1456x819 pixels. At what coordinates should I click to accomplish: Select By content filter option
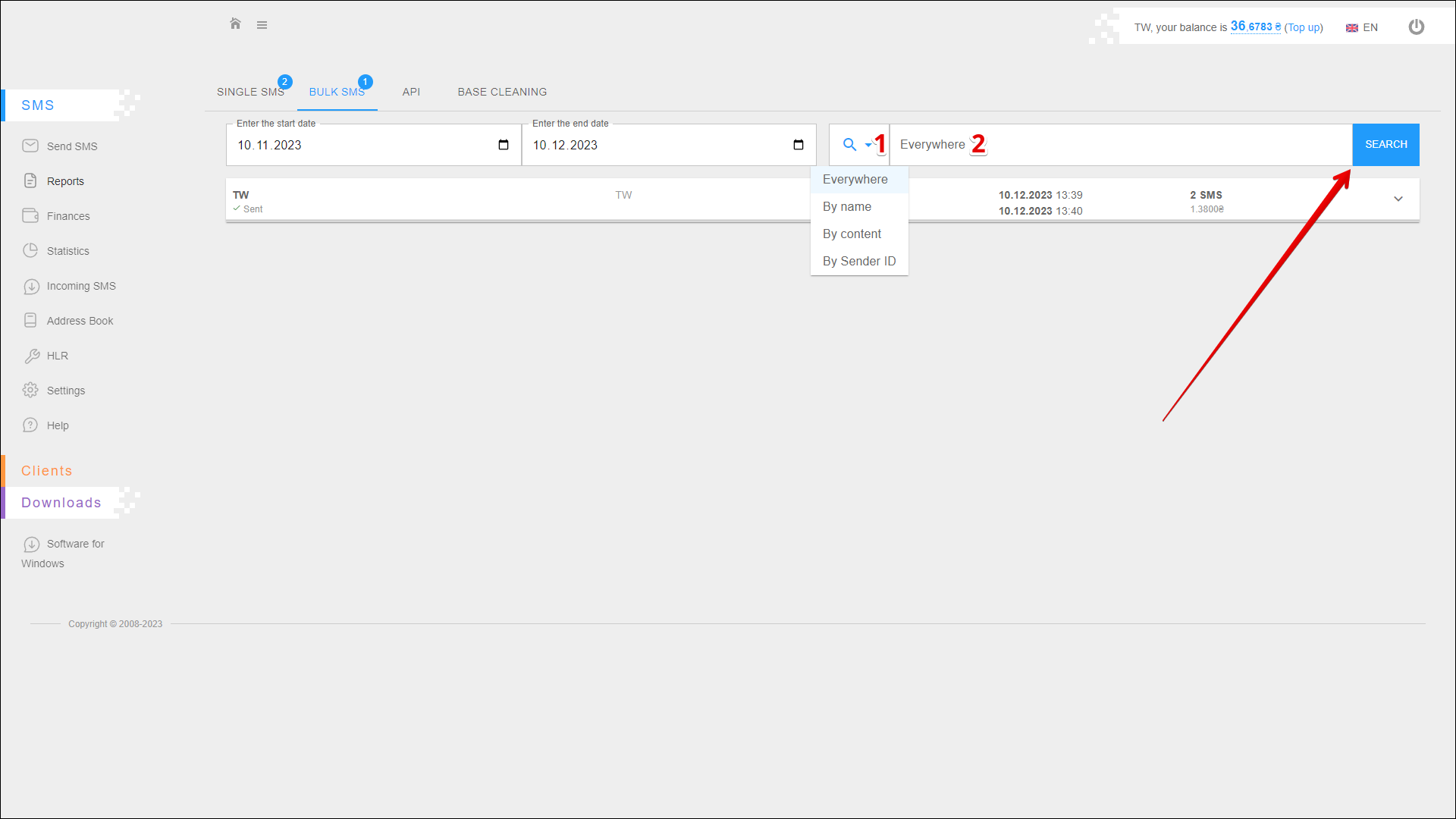852,234
